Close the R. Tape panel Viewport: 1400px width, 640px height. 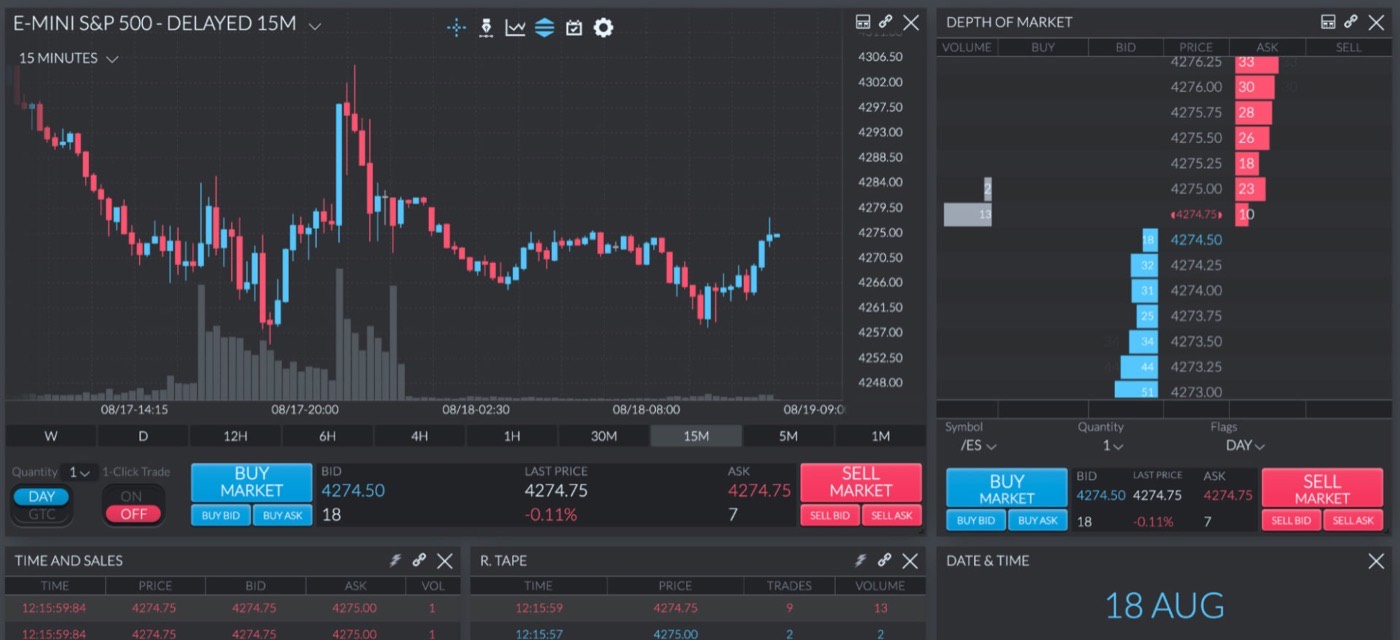(910, 561)
